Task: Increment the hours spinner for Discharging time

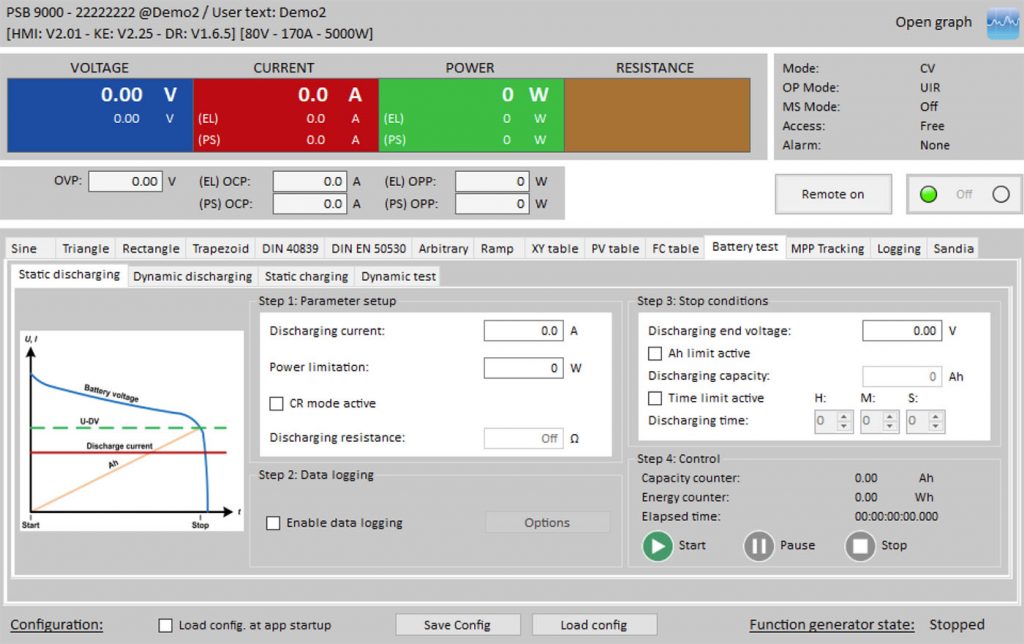Action: click(x=844, y=415)
